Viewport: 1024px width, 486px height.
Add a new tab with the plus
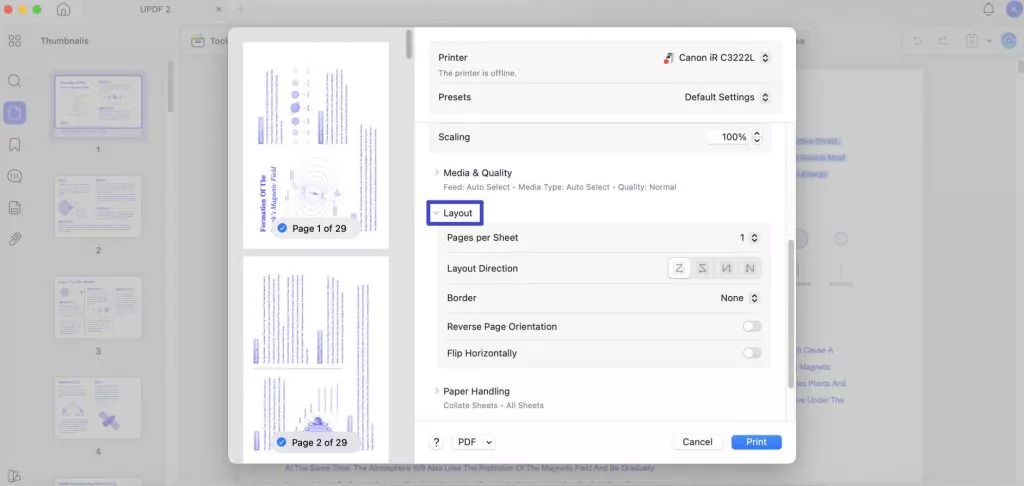point(240,10)
